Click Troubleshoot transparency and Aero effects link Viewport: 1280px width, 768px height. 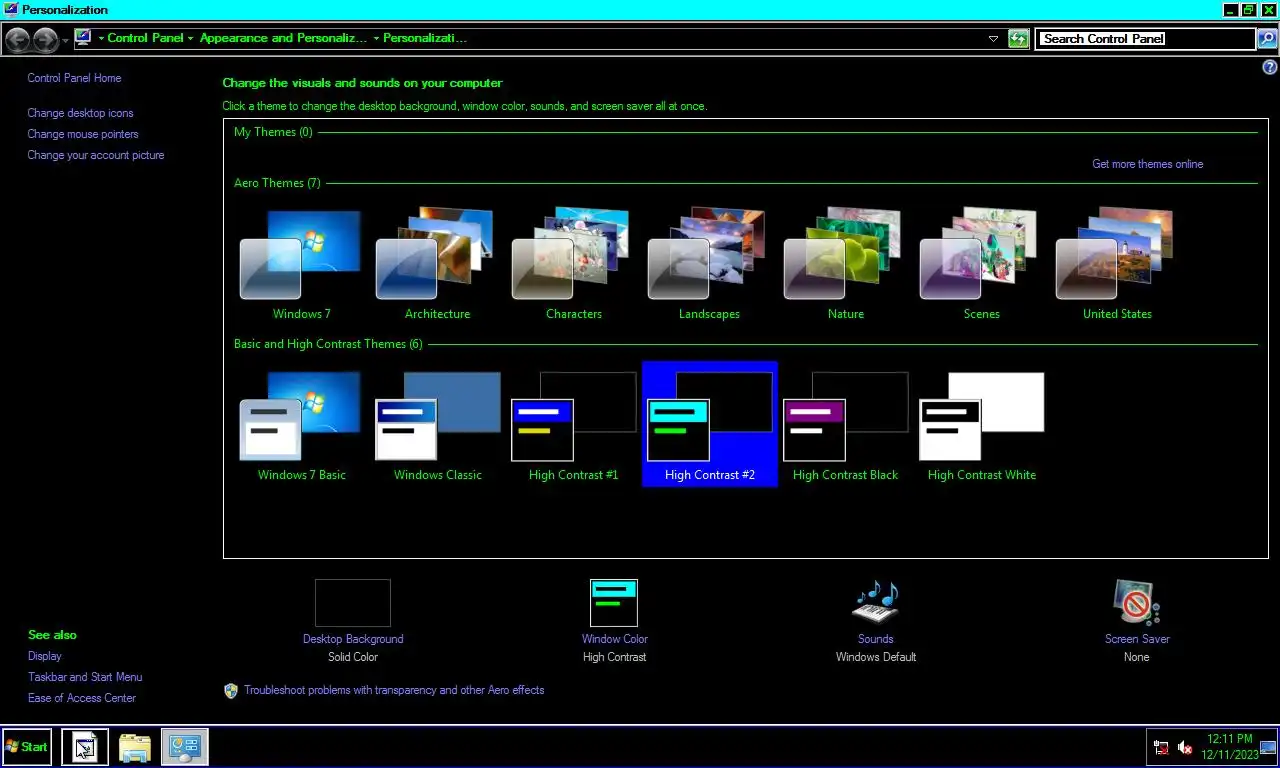(394, 690)
